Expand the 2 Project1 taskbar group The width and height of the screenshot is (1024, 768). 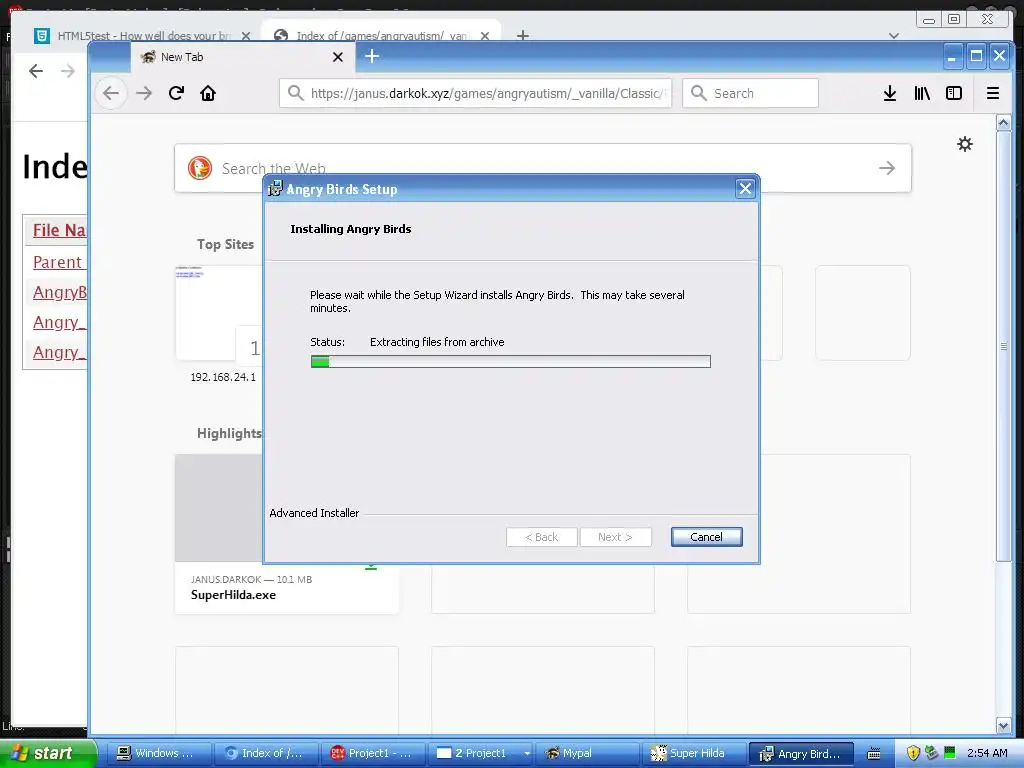(481, 754)
